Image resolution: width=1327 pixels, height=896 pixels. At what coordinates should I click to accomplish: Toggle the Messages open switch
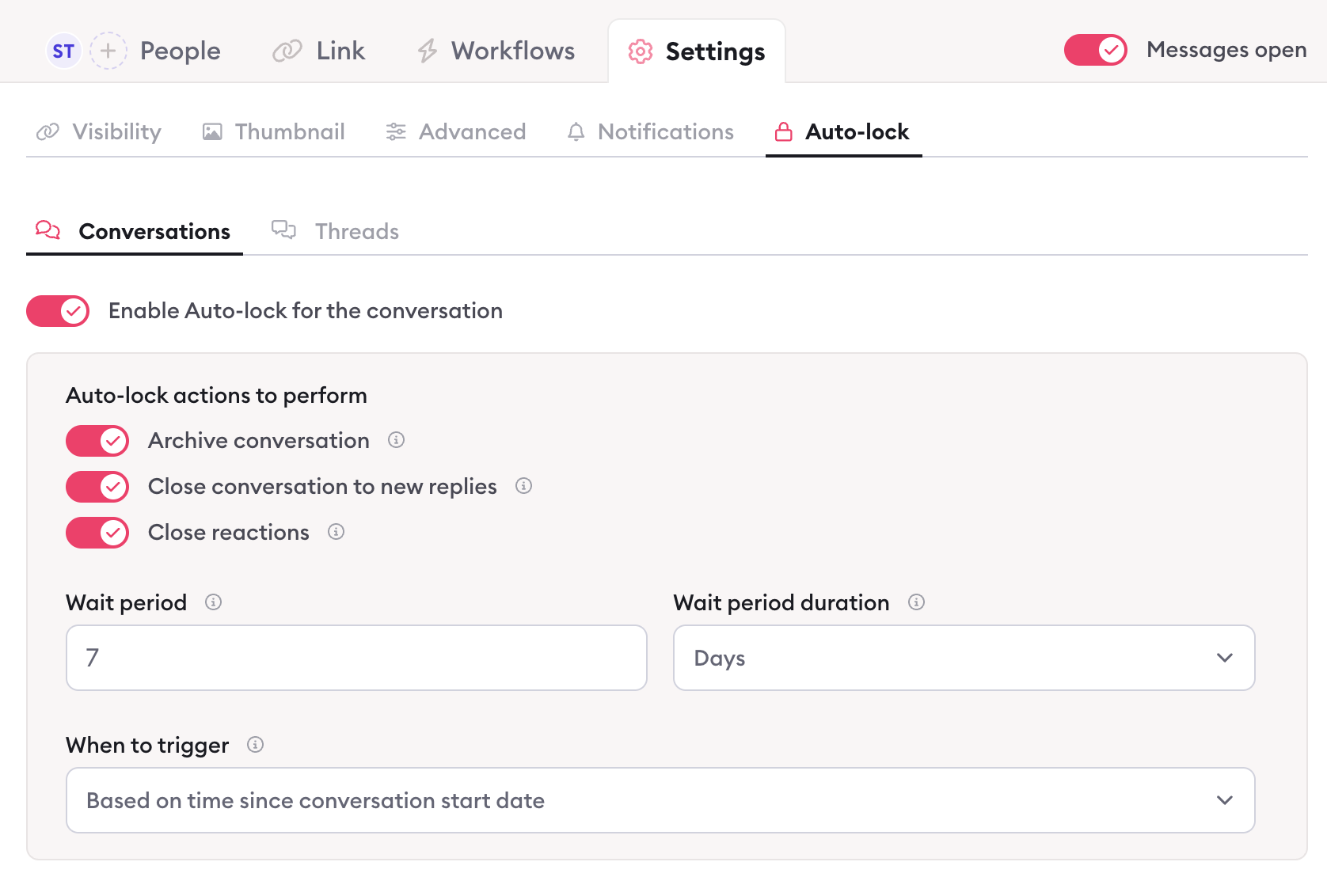click(x=1095, y=51)
